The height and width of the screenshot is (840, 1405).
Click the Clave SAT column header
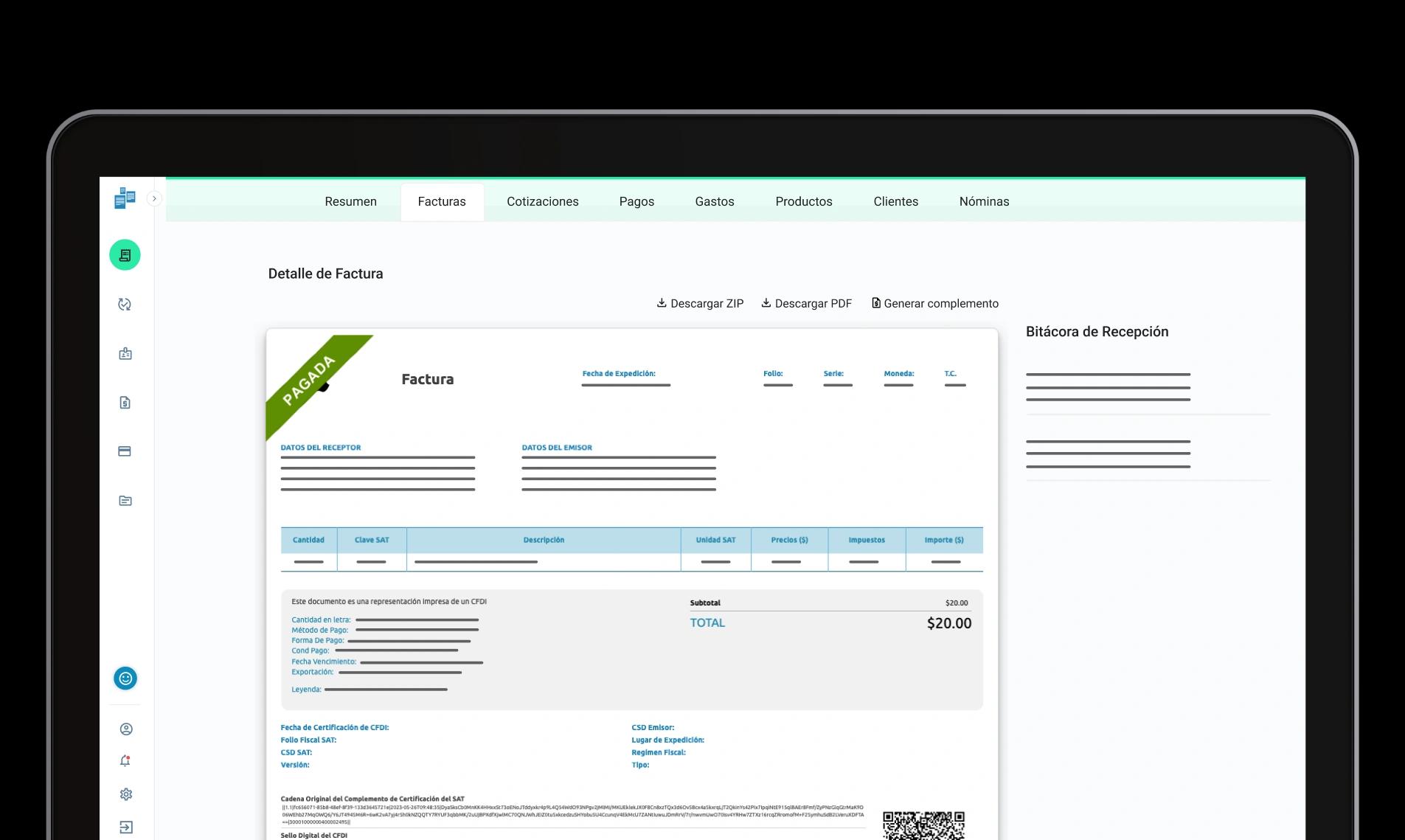tap(372, 540)
